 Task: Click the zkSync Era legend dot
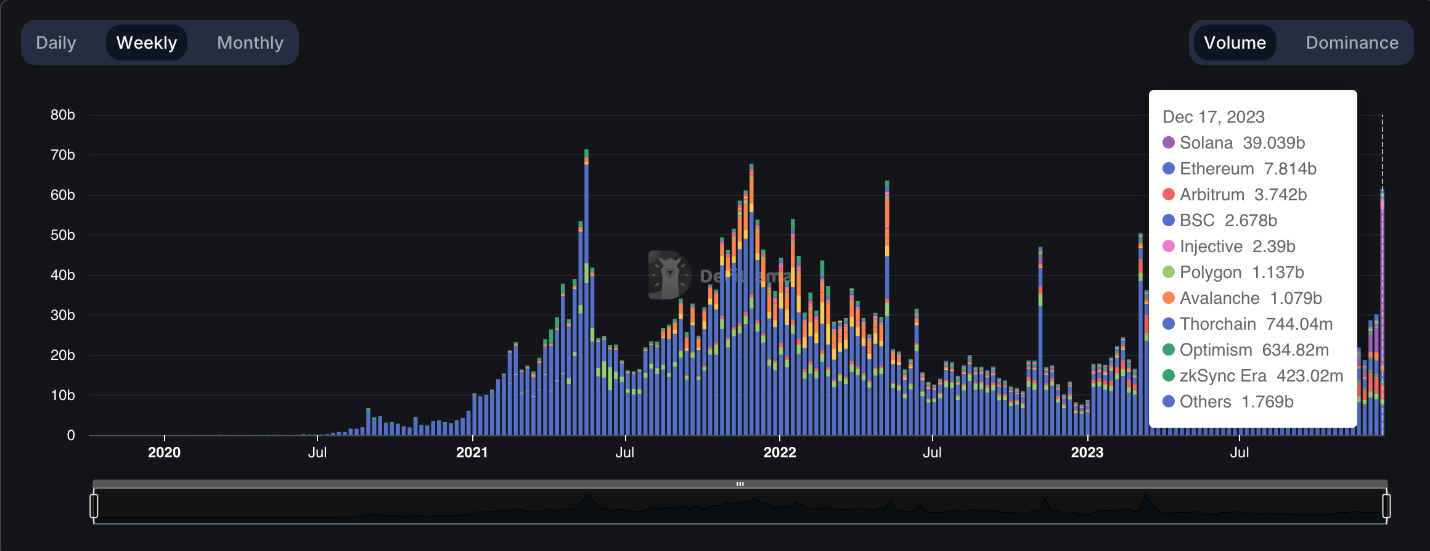[x=1168, y=377]
